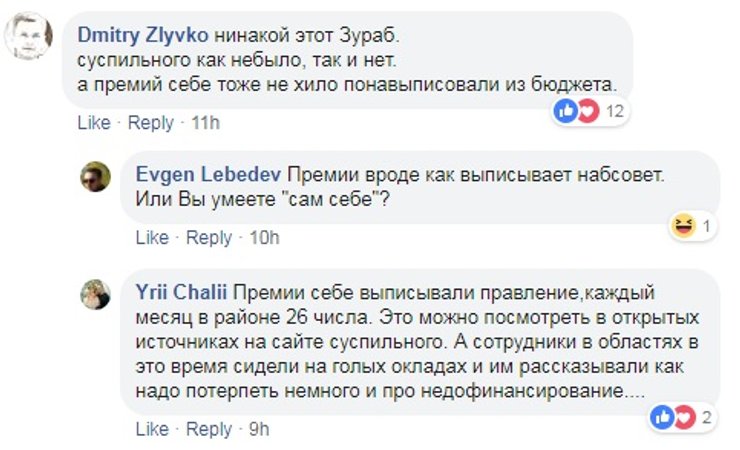This screenshot has width=740, height=450.
Task: Like Dmitry Zlyvko's comment
Action: (93, 123)
